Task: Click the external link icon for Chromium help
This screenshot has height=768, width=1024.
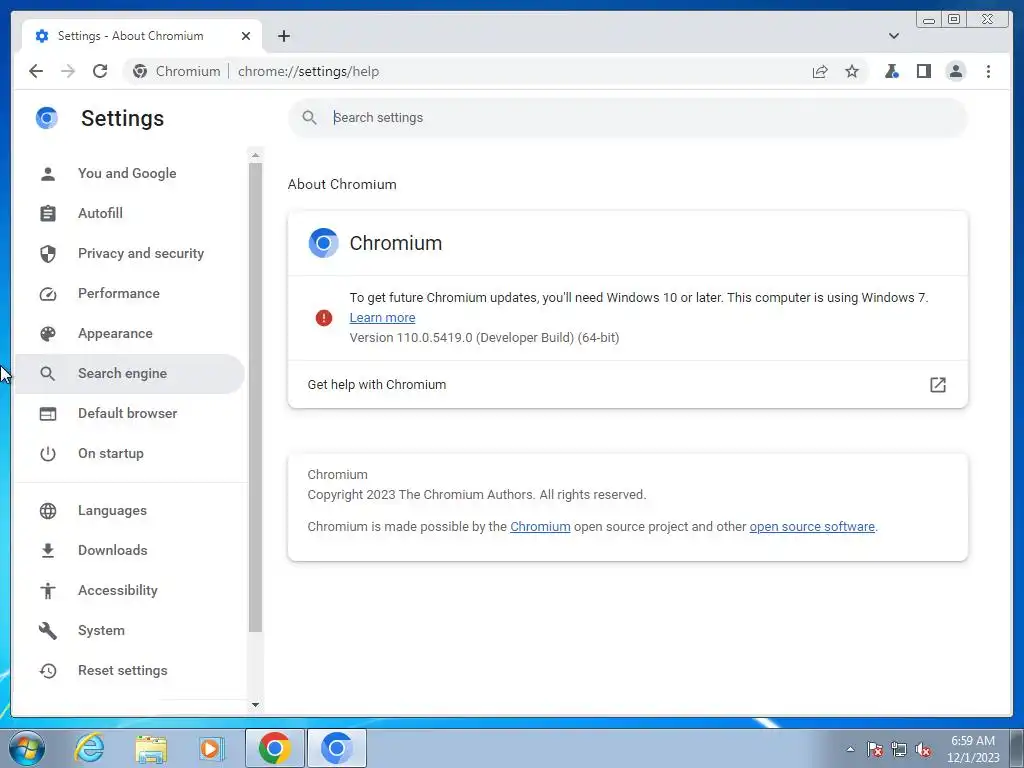Action: (938, 385)
